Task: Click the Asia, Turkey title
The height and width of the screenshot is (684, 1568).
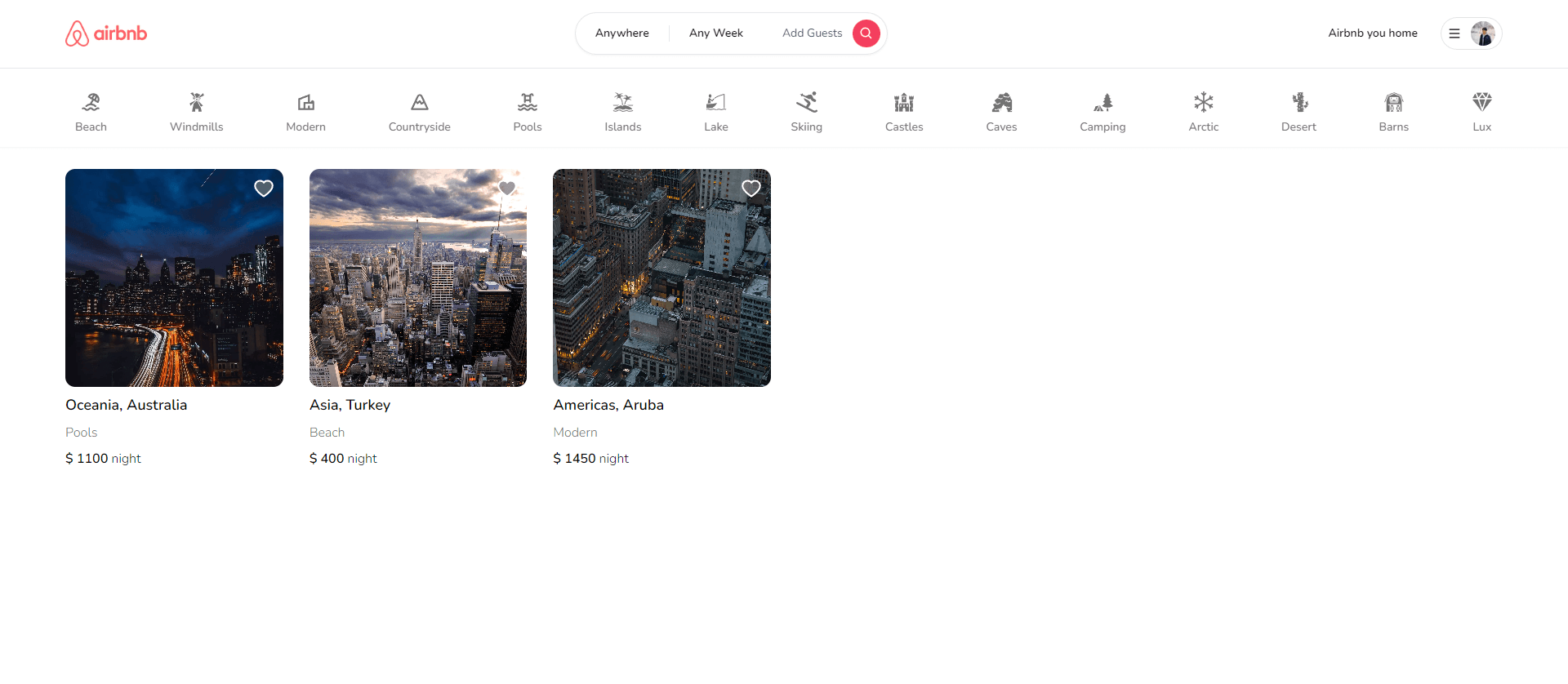Action: click(350, 405)
